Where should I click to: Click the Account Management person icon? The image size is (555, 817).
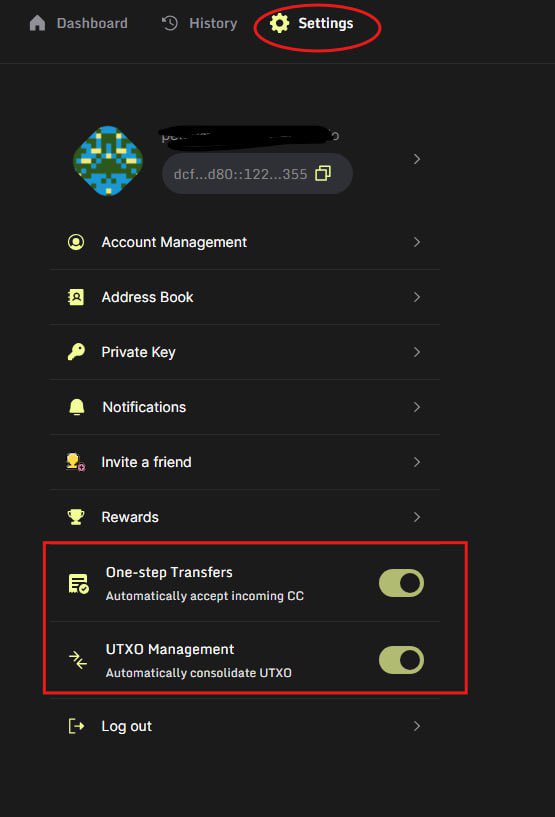[x=76, y=242]
